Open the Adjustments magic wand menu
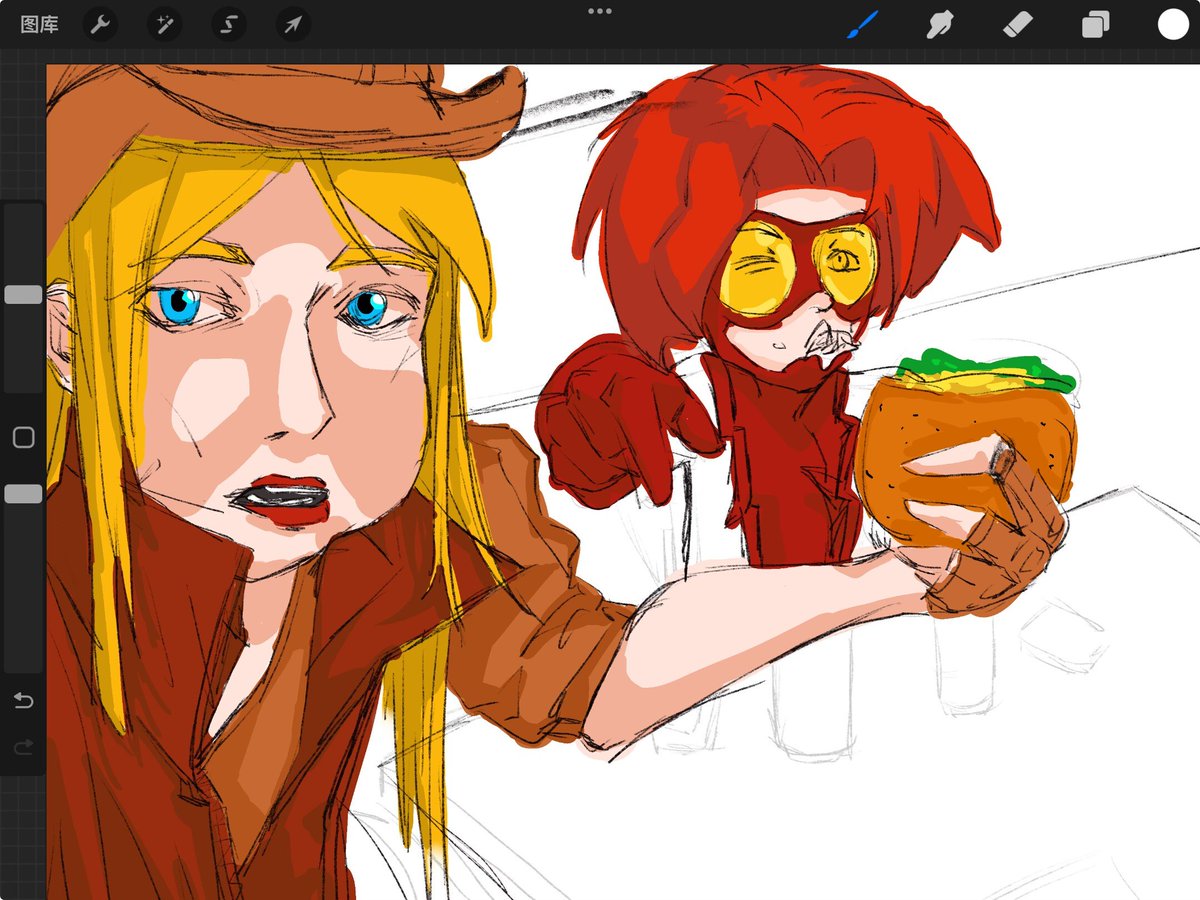 coord(164,25)
